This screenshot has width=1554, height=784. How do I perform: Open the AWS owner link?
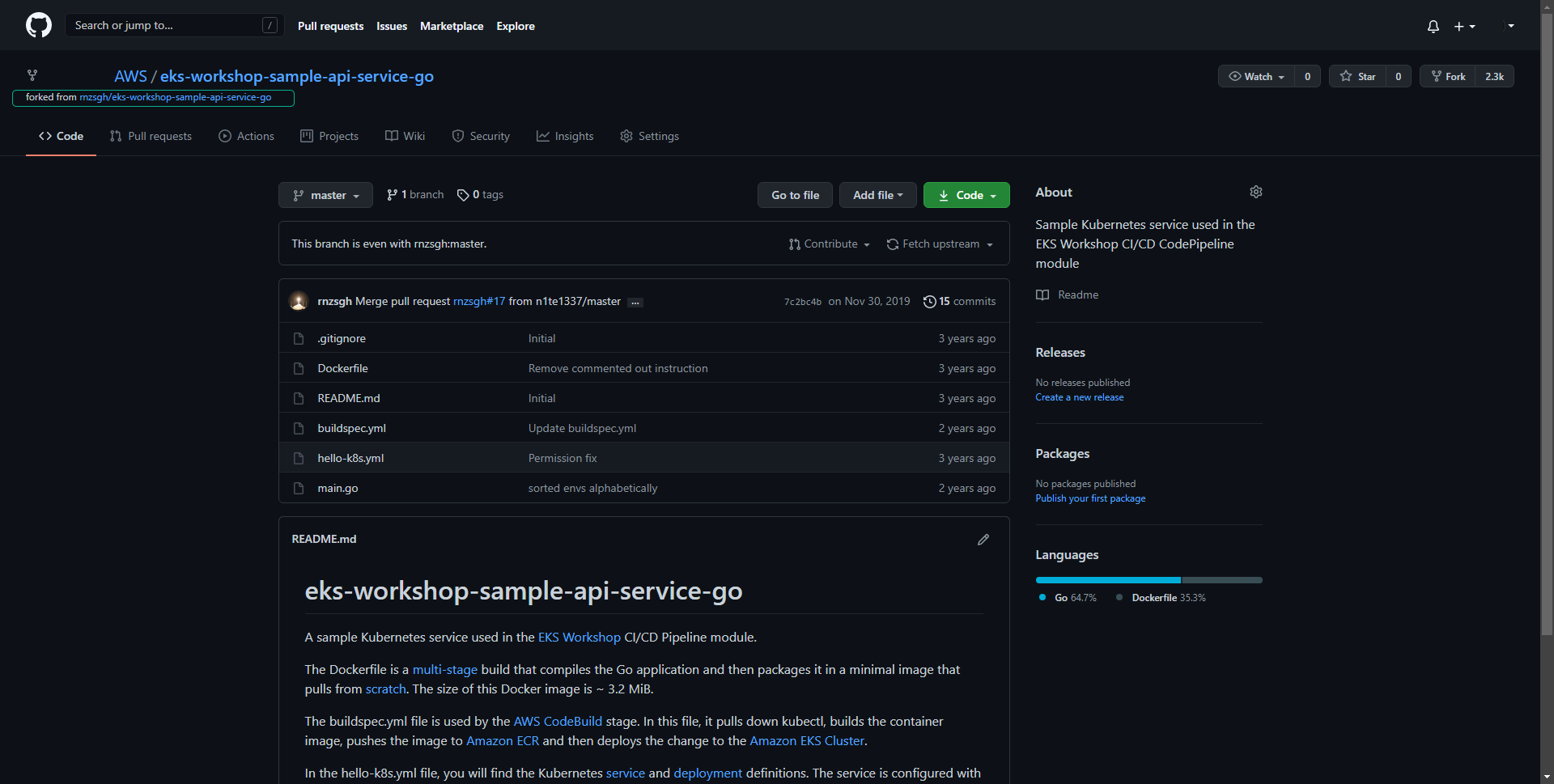pyautogui.click(x=130, y=76)
